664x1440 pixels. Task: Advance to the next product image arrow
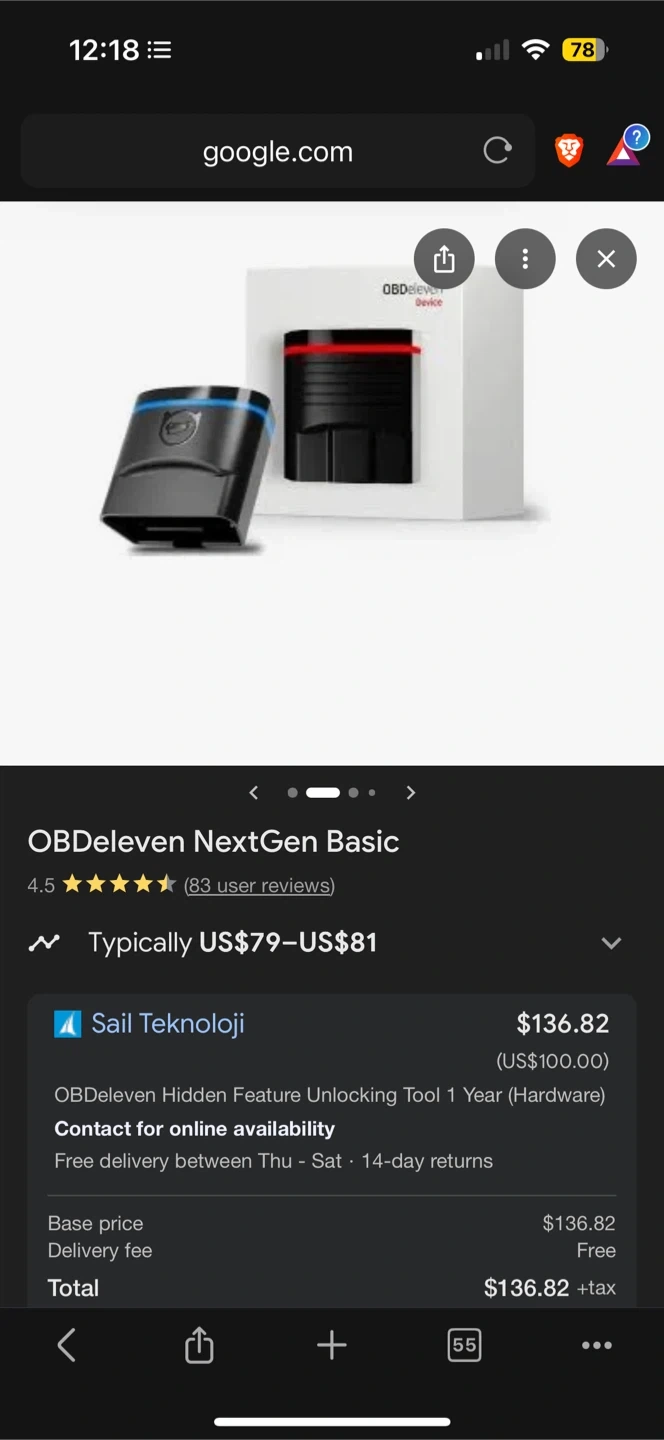[x=410, y=793]
